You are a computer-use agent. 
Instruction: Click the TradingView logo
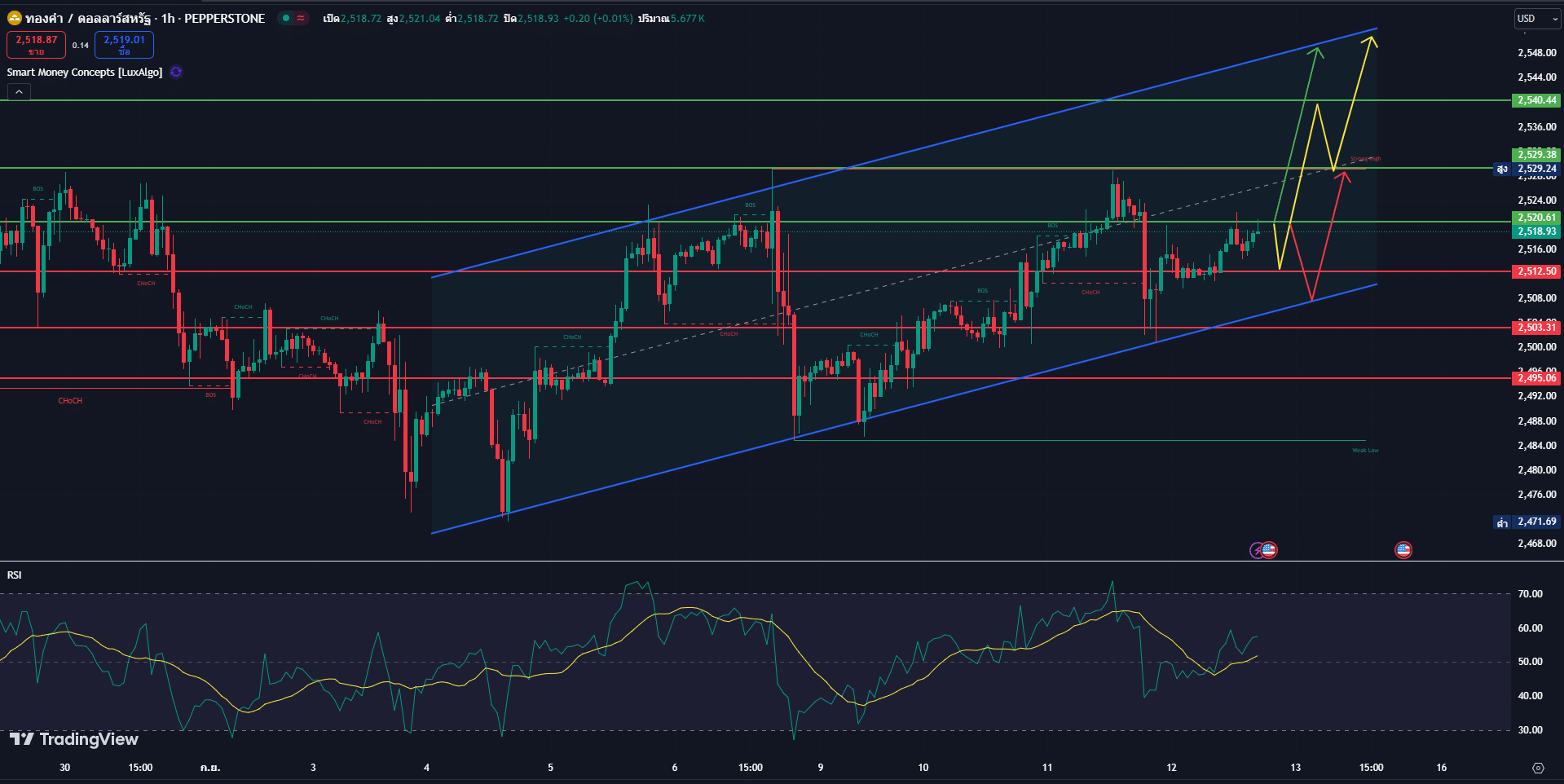pos(74,739)
